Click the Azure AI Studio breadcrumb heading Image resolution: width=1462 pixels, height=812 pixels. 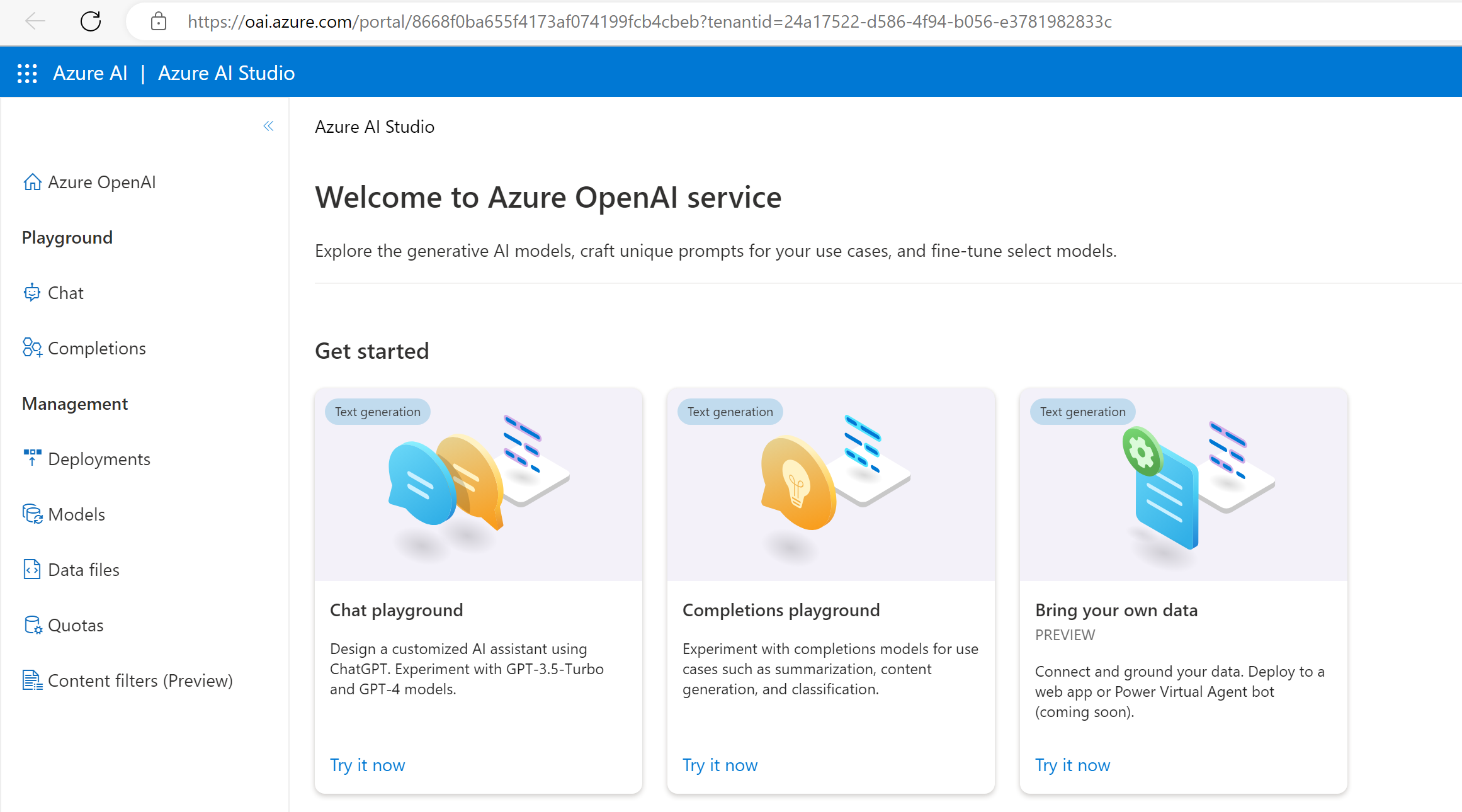375,127
